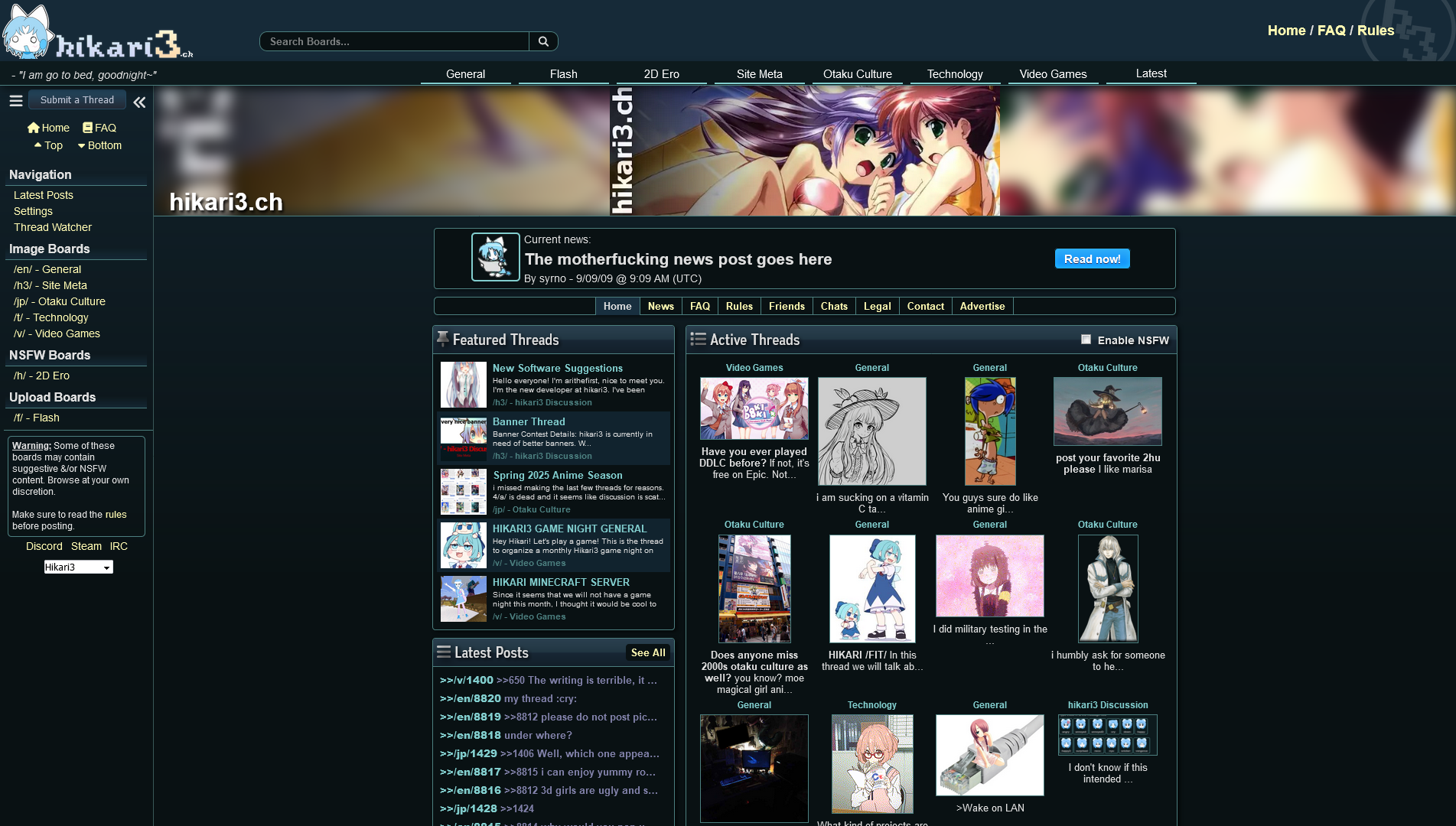Screen dimensions: 1456x826
Task: Open the Discord link
Action: click(x=44, y=546)
